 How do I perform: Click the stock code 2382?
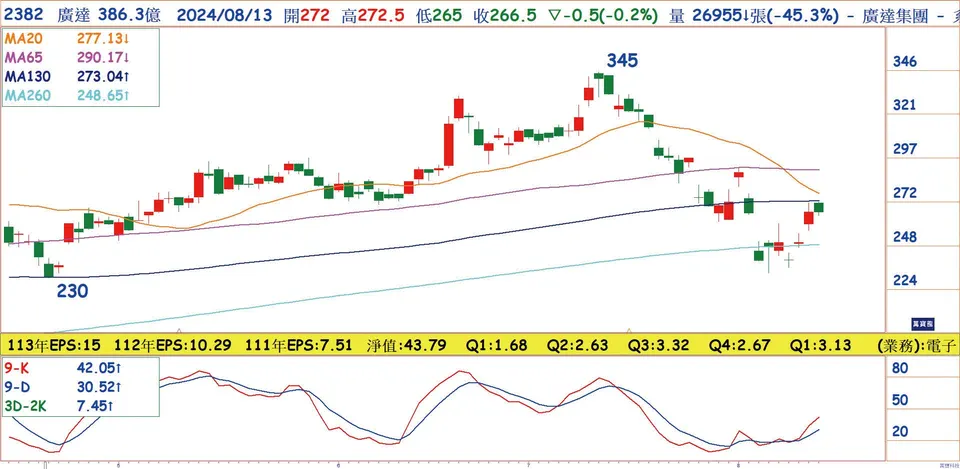[x=24, y=17]
